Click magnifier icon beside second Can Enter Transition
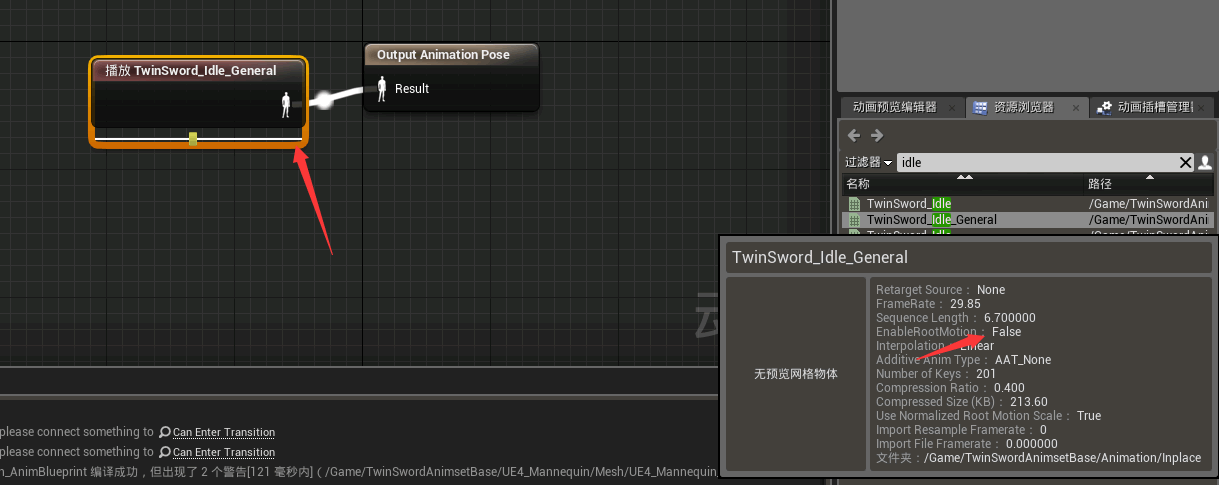 [164, 452]
